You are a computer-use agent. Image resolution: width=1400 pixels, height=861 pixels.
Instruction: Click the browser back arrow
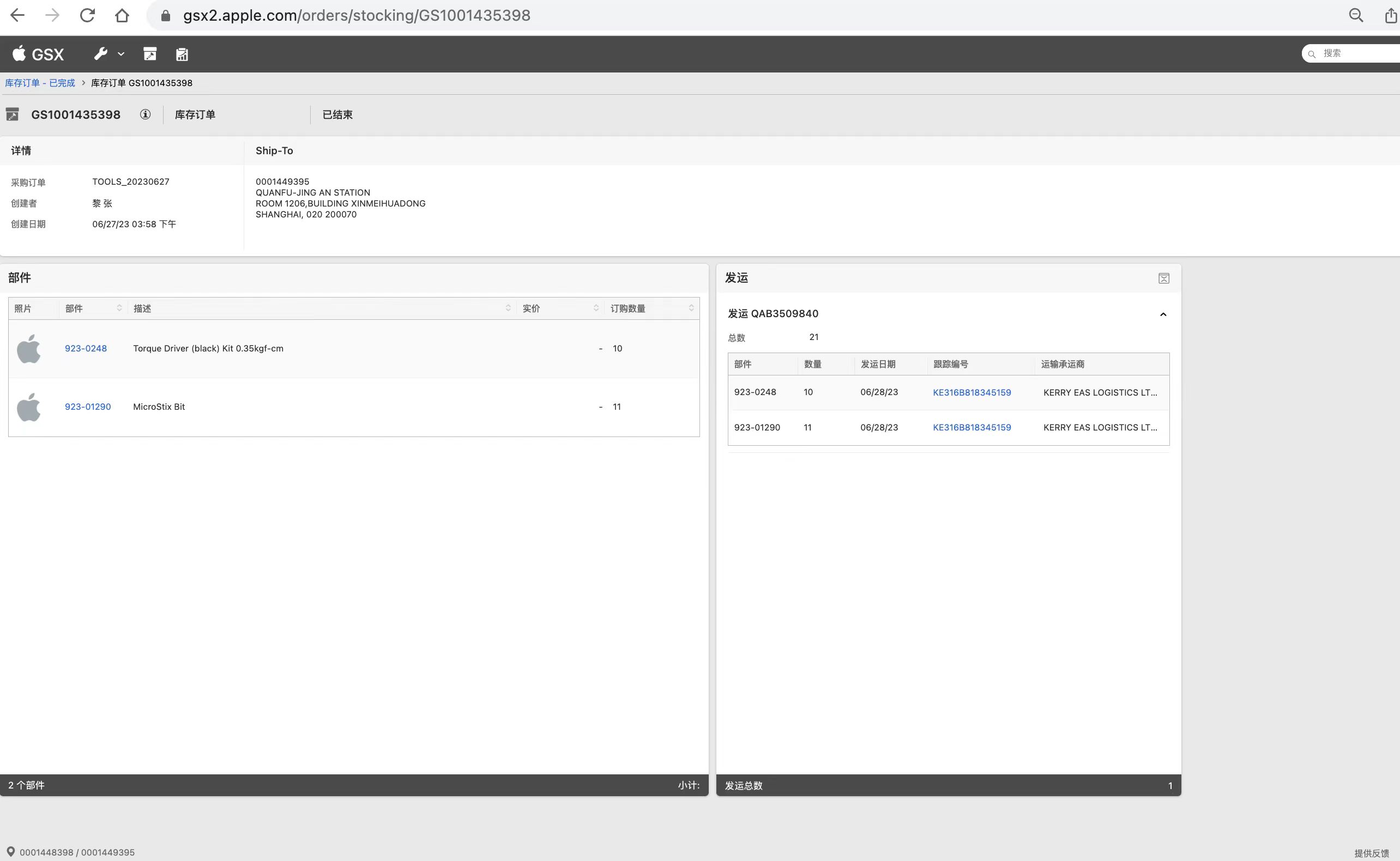pyautogui.click(x=17, y=15)
